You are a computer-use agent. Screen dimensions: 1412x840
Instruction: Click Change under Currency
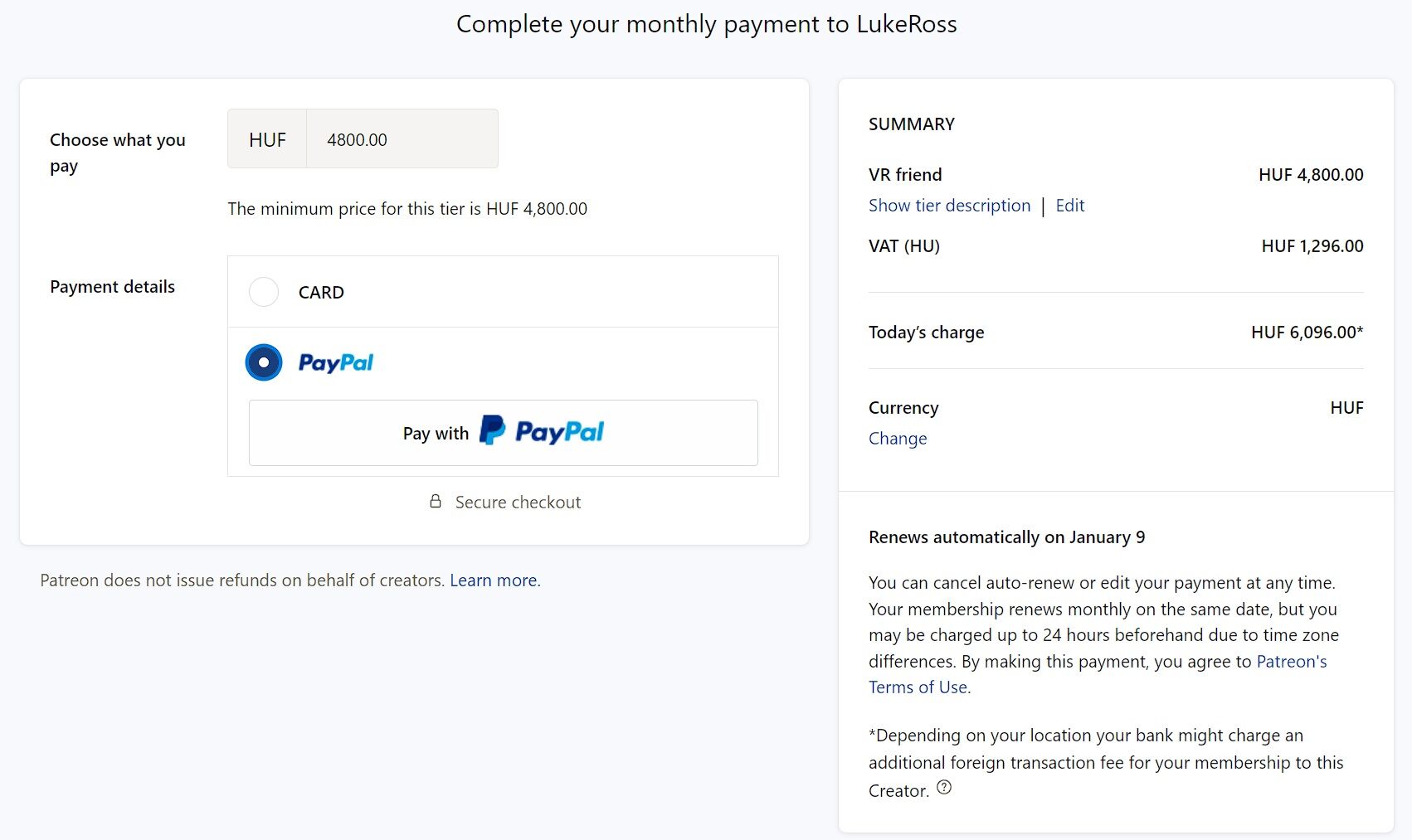[898, 439]
